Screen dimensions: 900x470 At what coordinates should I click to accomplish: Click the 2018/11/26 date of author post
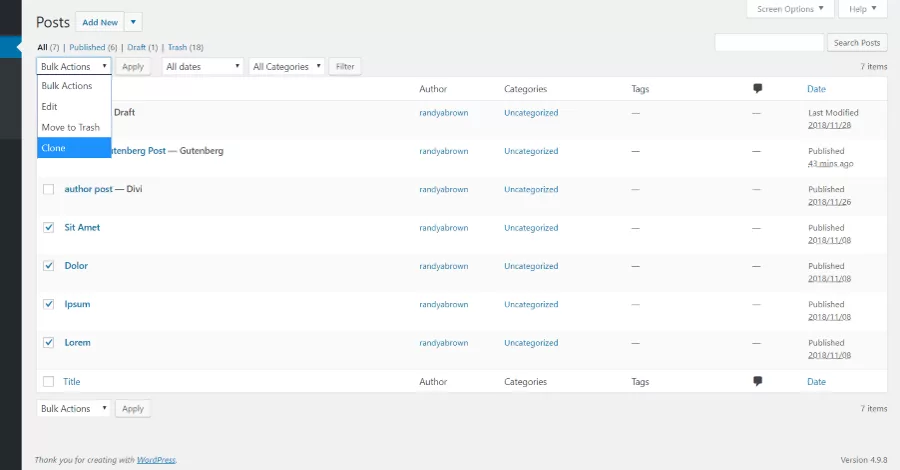click(829, 202)
